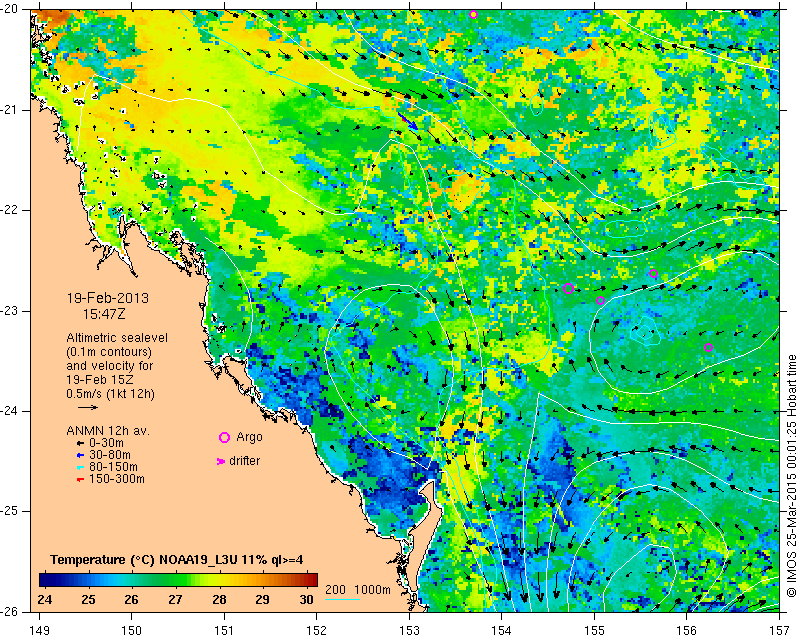
Task: Click the '0.5m/s (1kt 12h)' scale label
Action: [110, 394]
